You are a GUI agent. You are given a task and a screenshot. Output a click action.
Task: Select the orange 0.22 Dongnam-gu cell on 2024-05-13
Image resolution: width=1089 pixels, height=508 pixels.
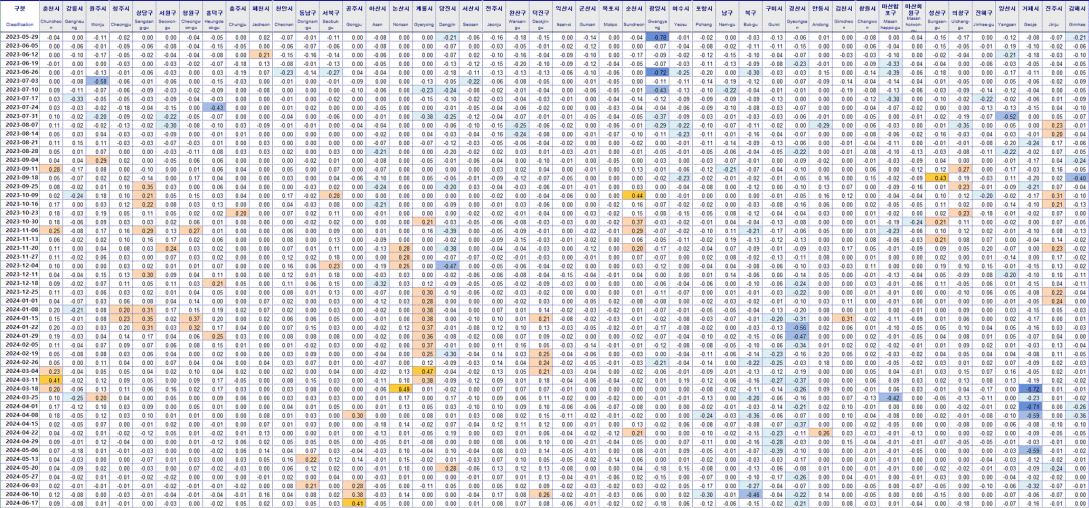pyautogui.click(x=309, y=459)
